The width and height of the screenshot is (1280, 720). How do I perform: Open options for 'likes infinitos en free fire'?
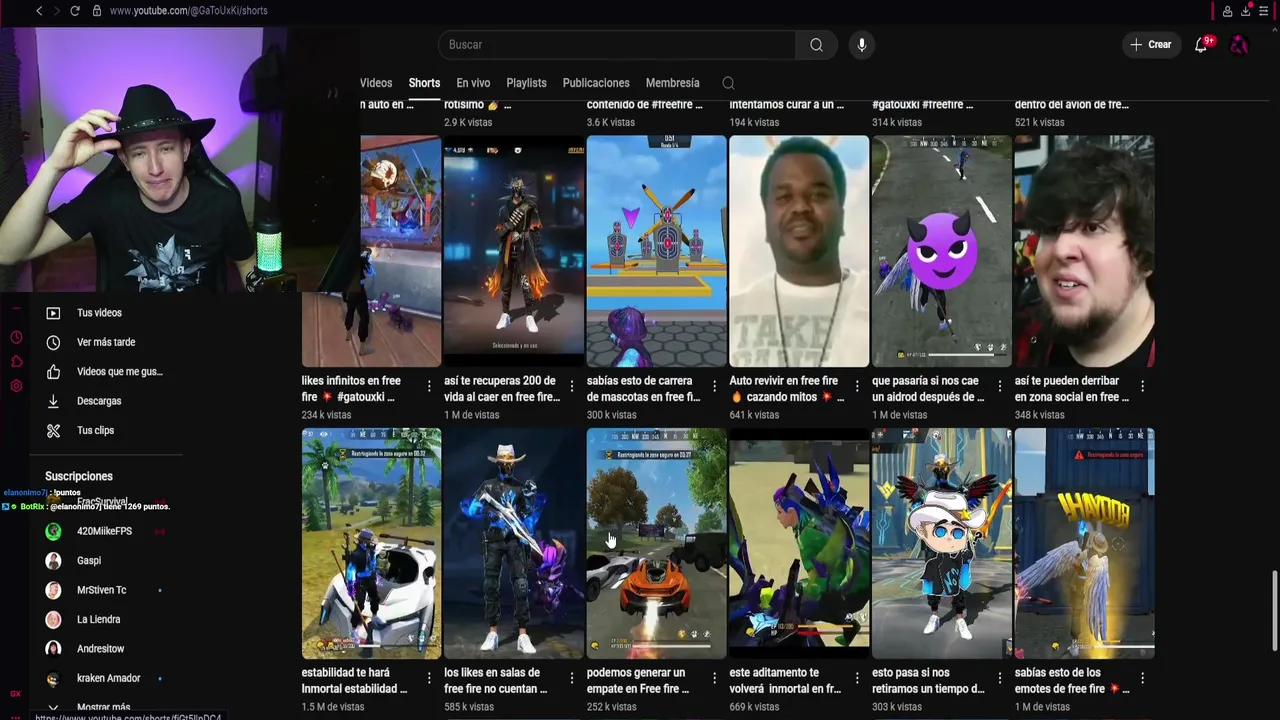pyautogui.click(x=429, y=386)
